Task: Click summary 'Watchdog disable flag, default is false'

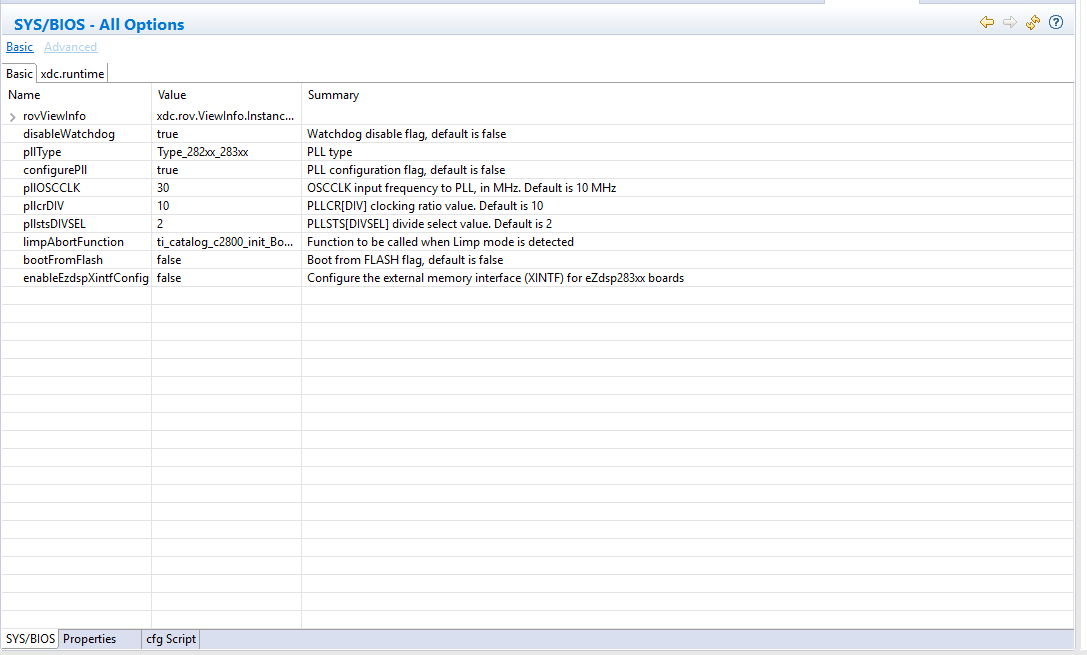Action: click(406, 134)
